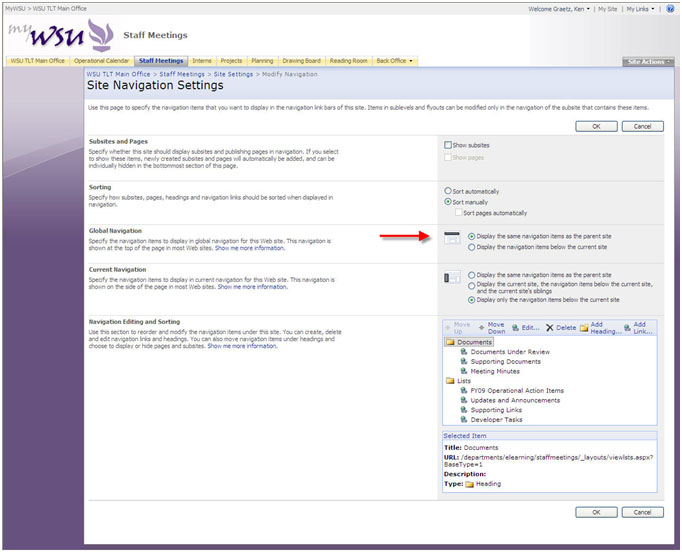Click the help icon in top right corner
The image size is (682, 553).
point(670,9)
